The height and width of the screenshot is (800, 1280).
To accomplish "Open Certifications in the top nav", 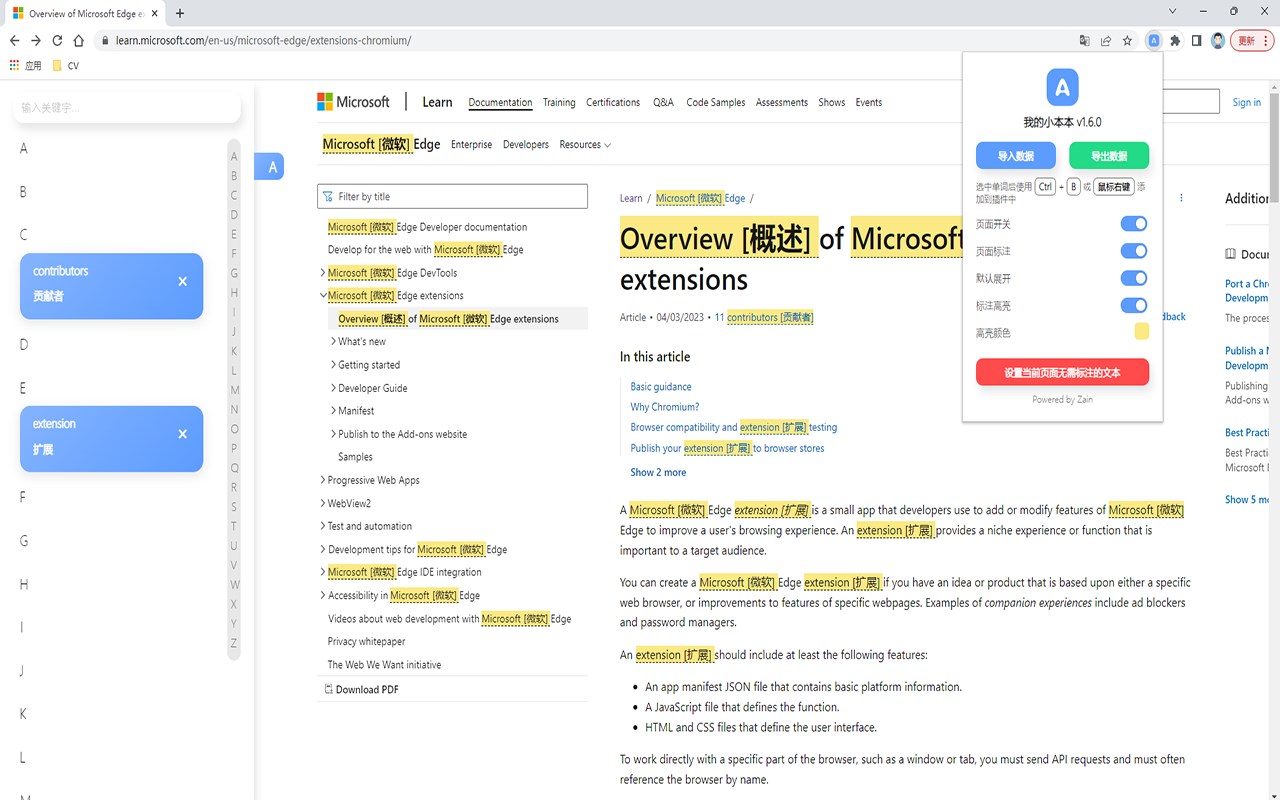I will pos(613,102).
